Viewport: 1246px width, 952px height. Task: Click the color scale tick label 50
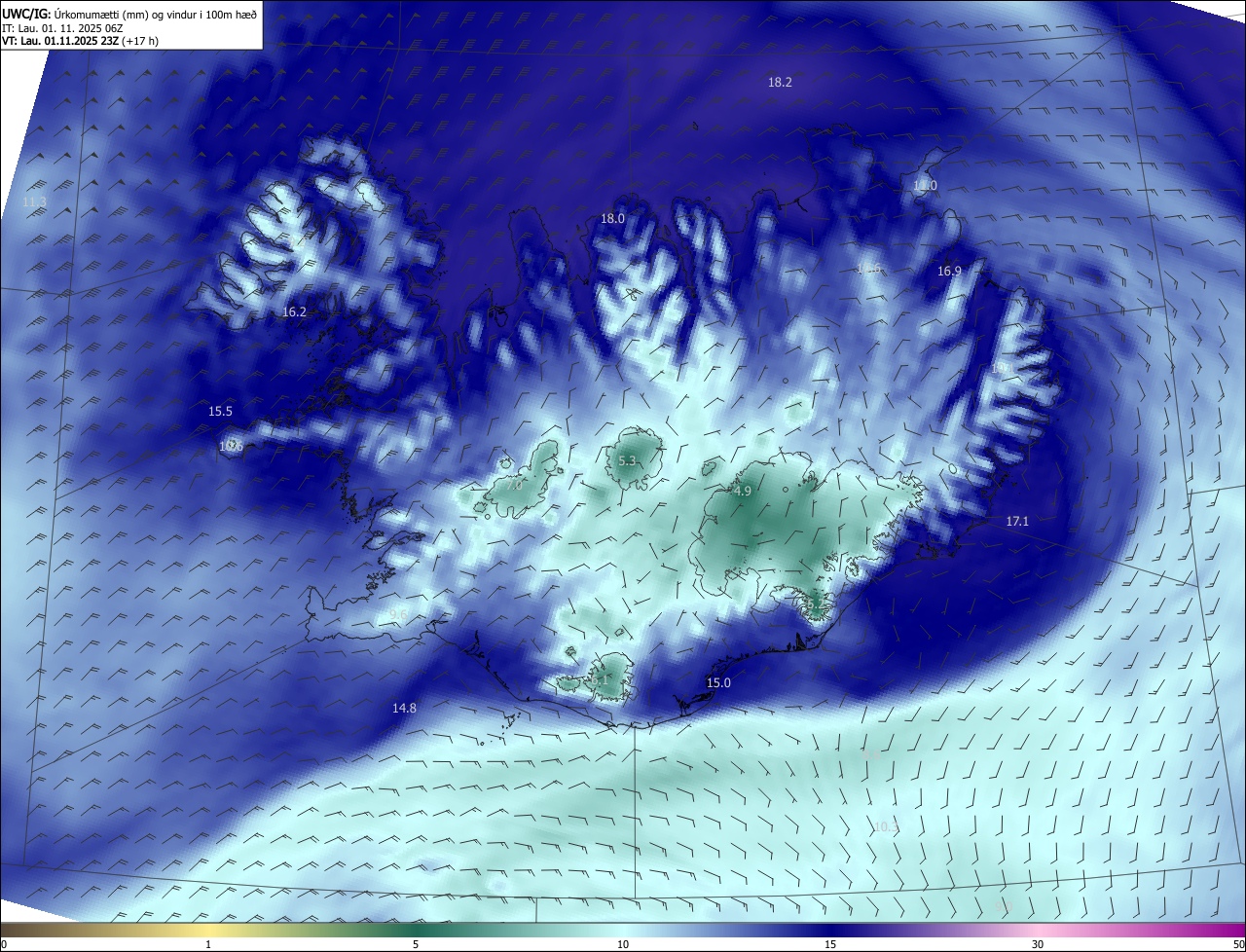tap(1238, 944)
